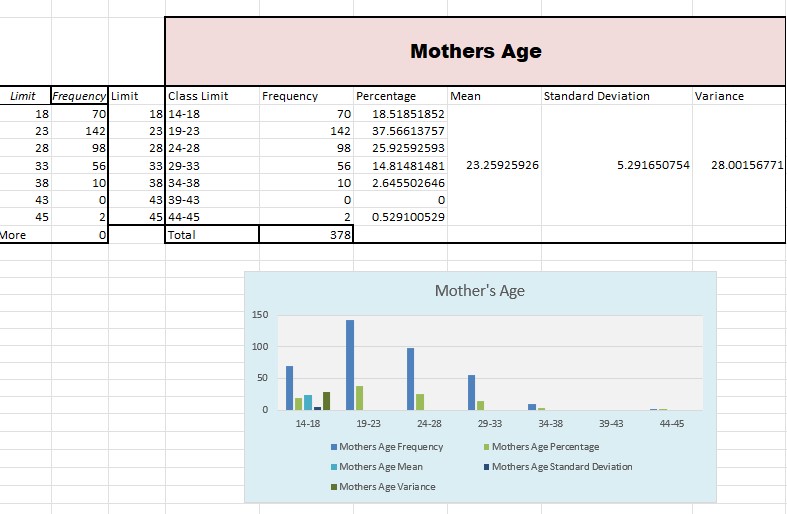
Task: Select the Mothers Age title cell
Action: [475, 51]
